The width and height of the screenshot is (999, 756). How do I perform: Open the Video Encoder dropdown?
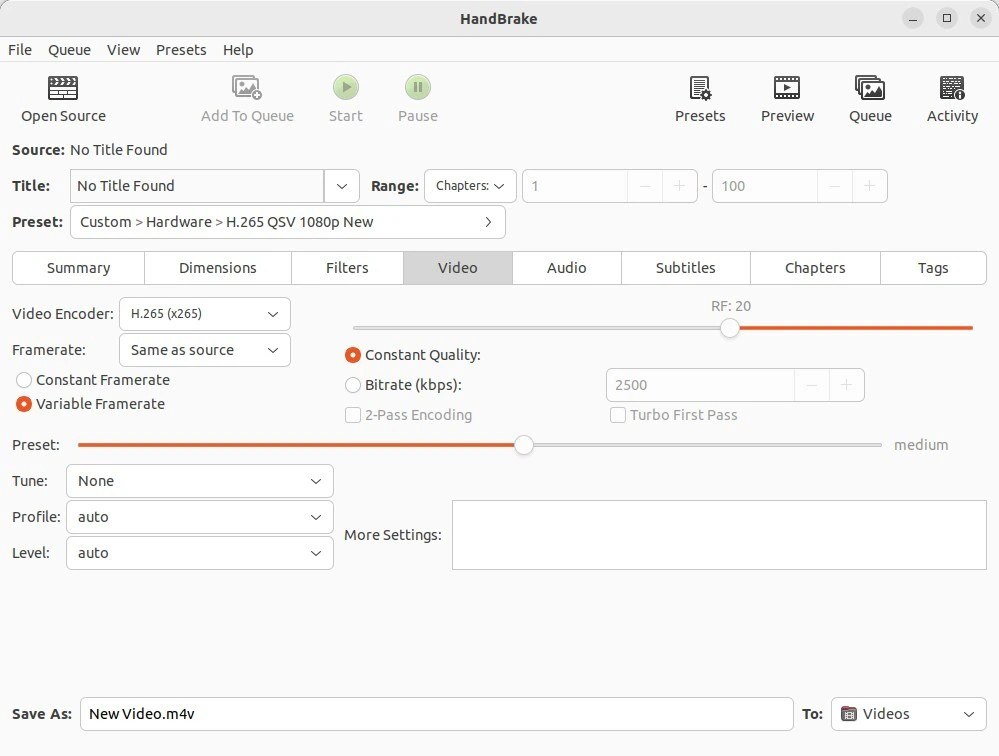[205, 314]
